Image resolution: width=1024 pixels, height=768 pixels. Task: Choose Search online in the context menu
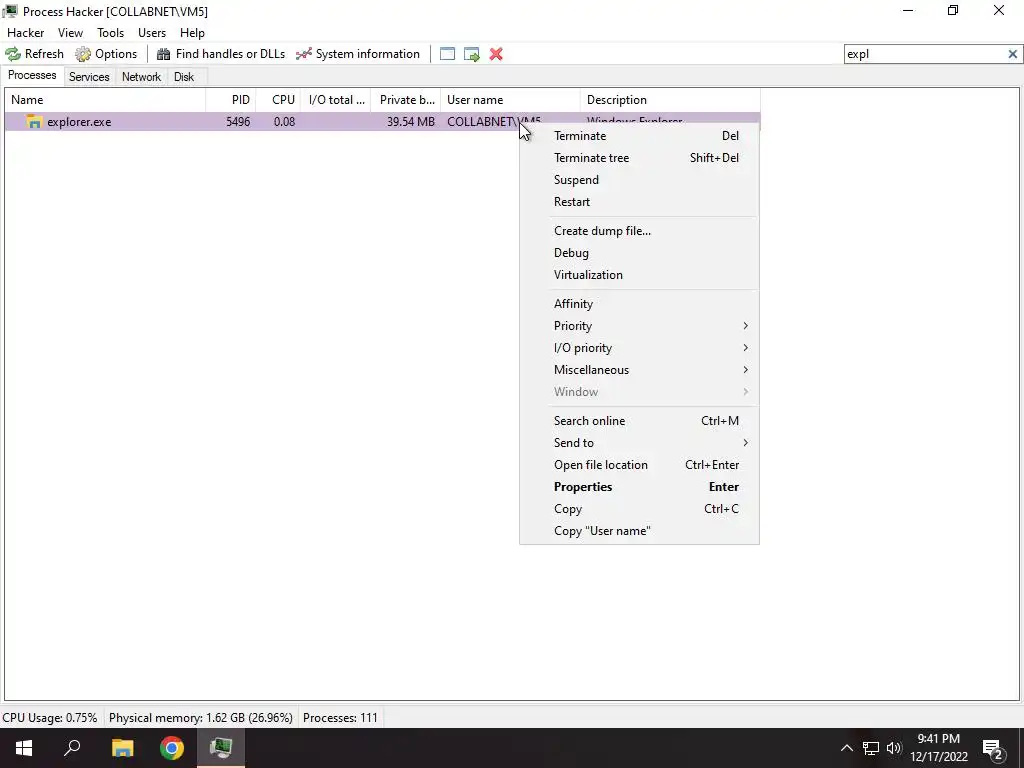coord(639,421)
